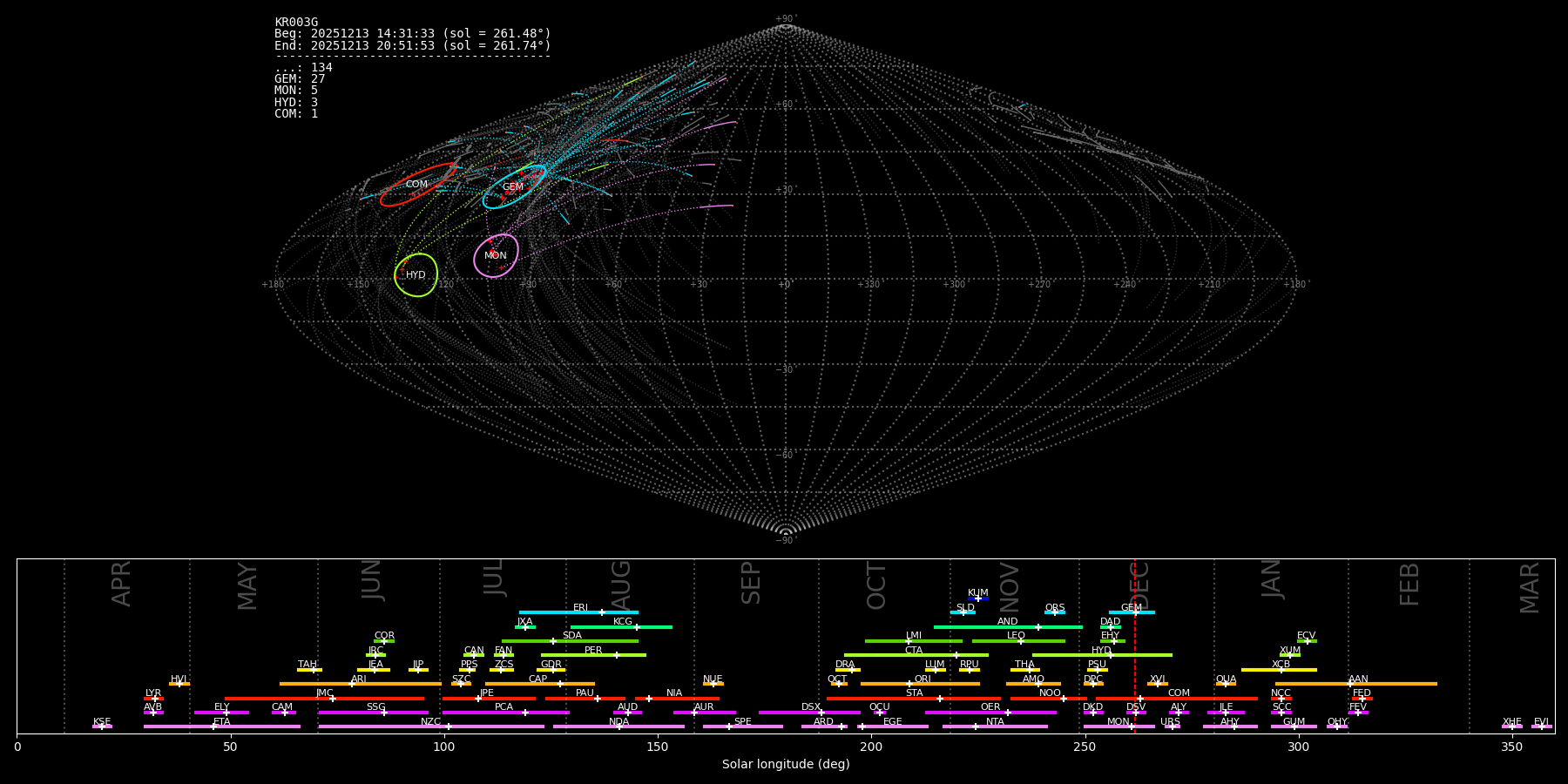
Task: Click the MON radiant label on sky map
Action: (496, 255)
